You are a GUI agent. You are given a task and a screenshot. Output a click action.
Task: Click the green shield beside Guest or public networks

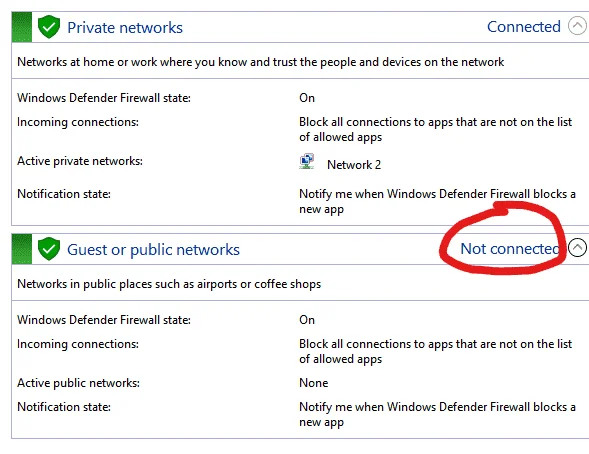pyautogui.click(x=49, y=249)
